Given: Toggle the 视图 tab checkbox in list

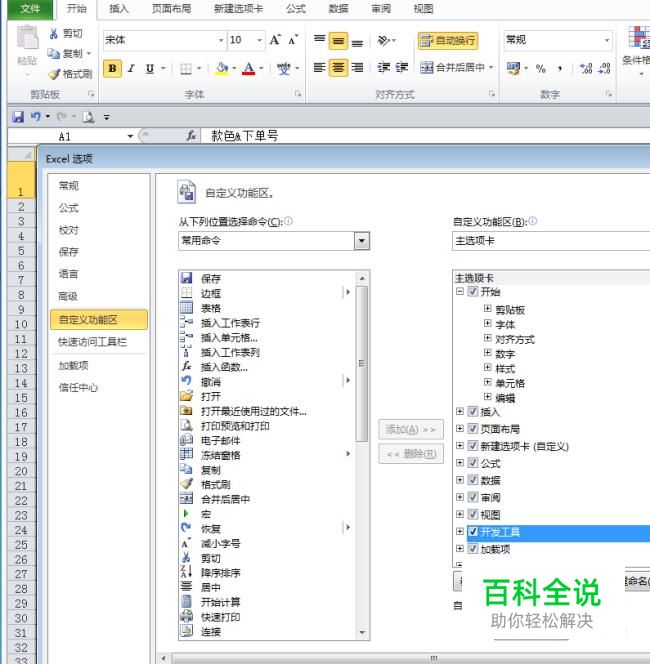Looking at the screenshot, I should [473, 514].
